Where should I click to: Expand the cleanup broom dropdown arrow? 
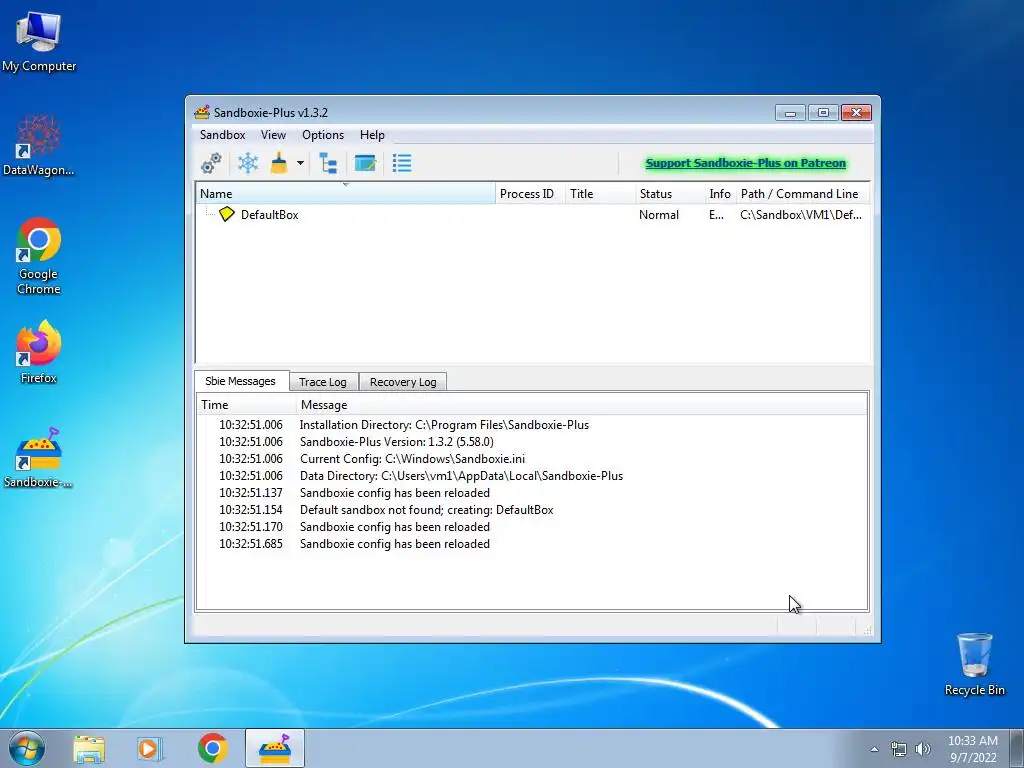300,163
